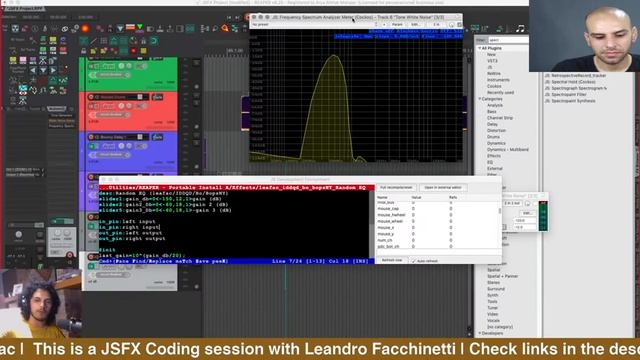Select the Channel Strip category
640x360 pixels.
500,118
